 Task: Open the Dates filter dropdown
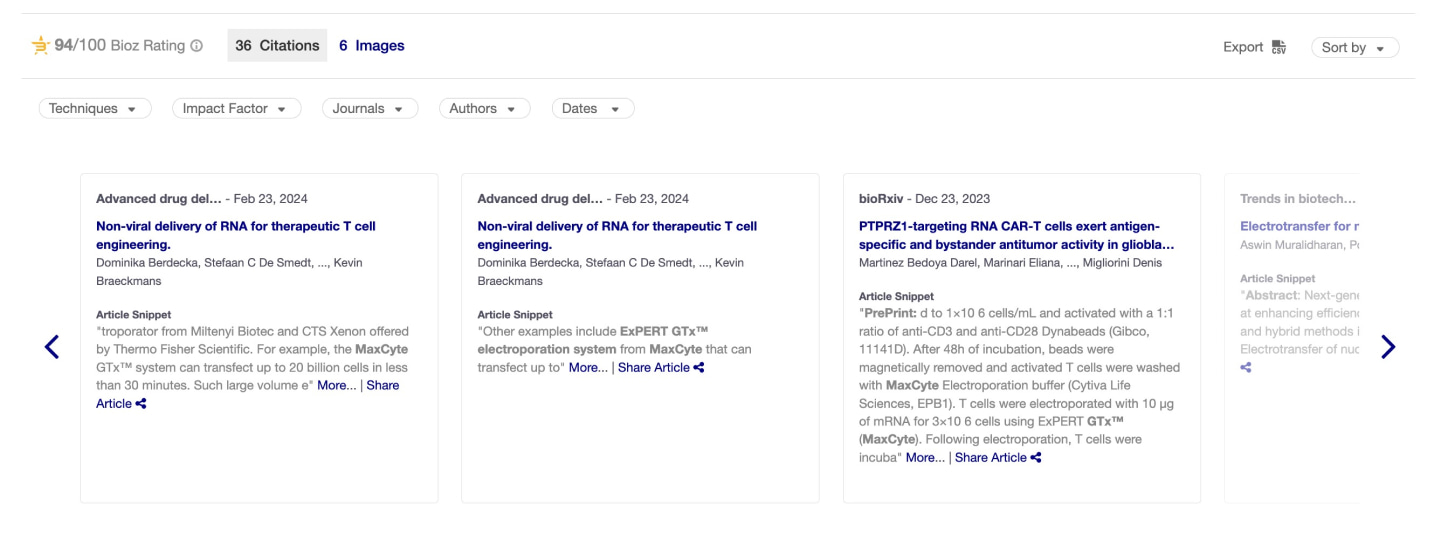(x=592, y=108)
